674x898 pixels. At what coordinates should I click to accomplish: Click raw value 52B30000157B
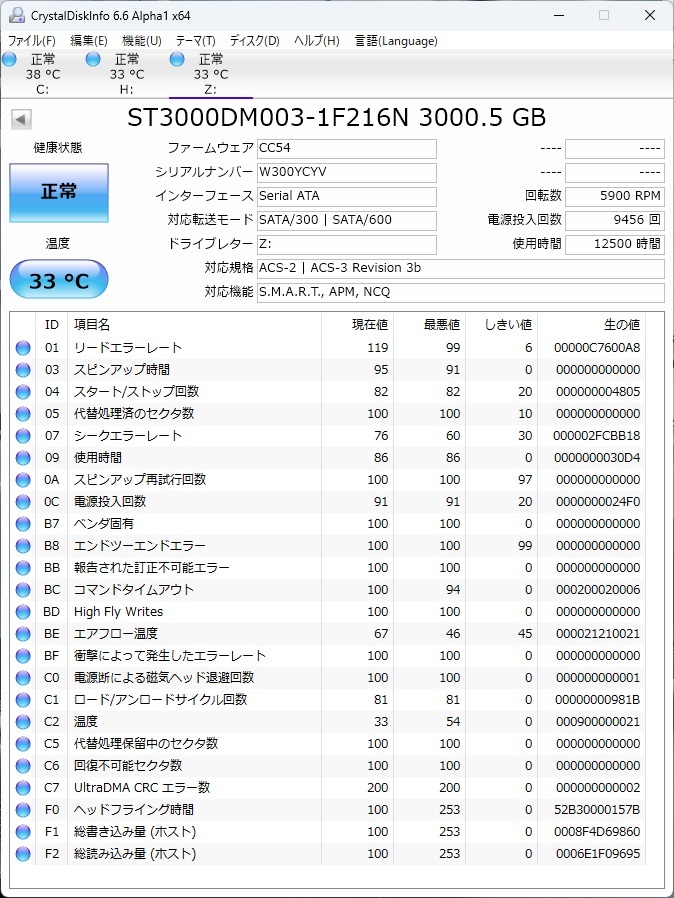[597, 810]
